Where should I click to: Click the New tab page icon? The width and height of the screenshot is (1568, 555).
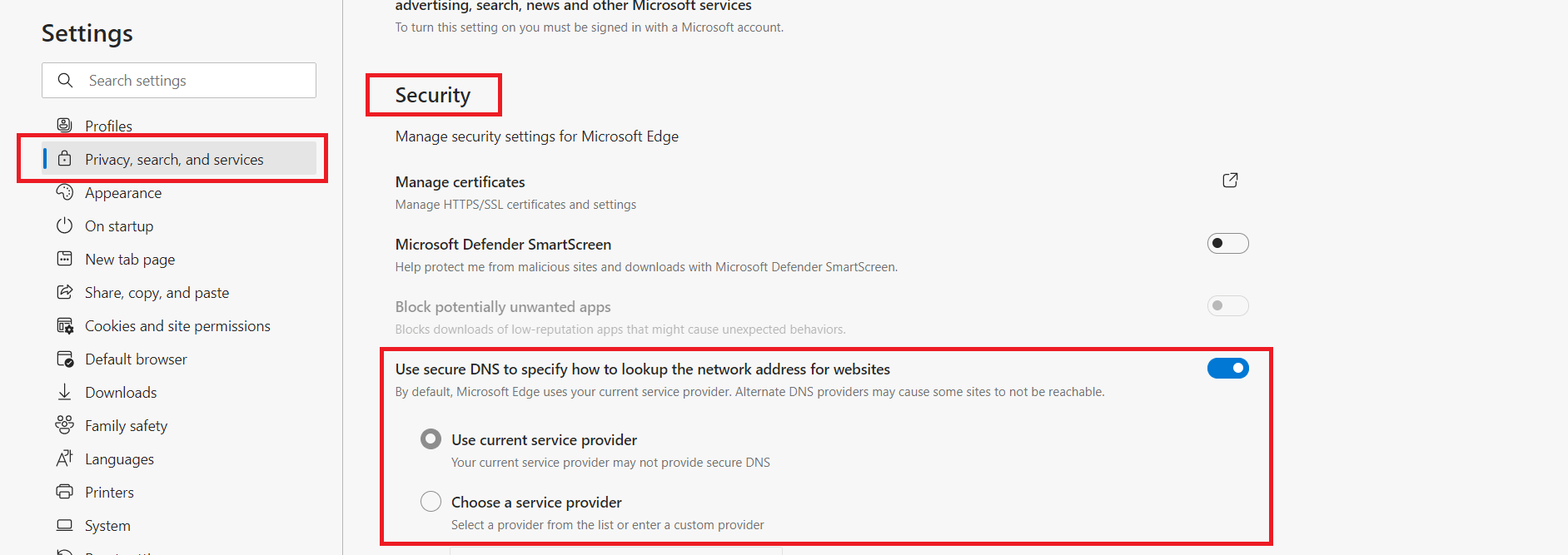point(64,259)
